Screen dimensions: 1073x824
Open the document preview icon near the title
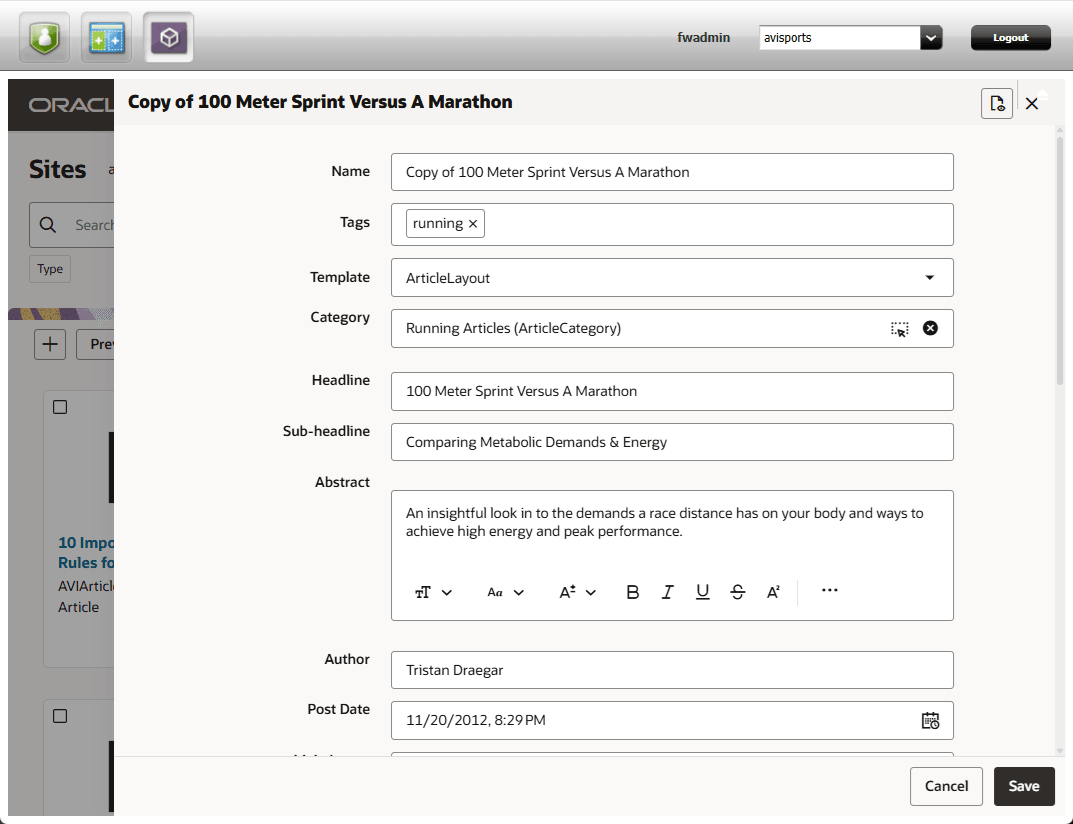tap(996, 103)
